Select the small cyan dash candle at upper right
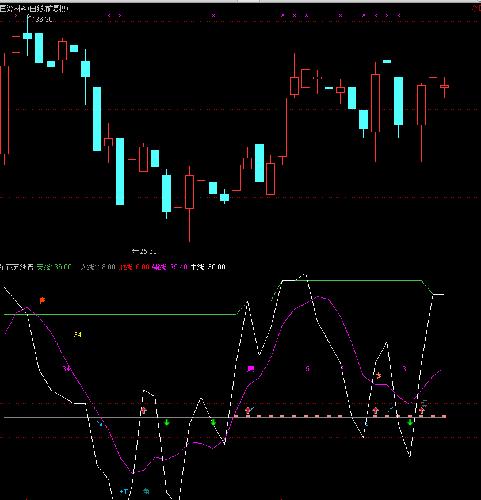The height and width of the screenshot is (500, 481). (x=387, y=61)
